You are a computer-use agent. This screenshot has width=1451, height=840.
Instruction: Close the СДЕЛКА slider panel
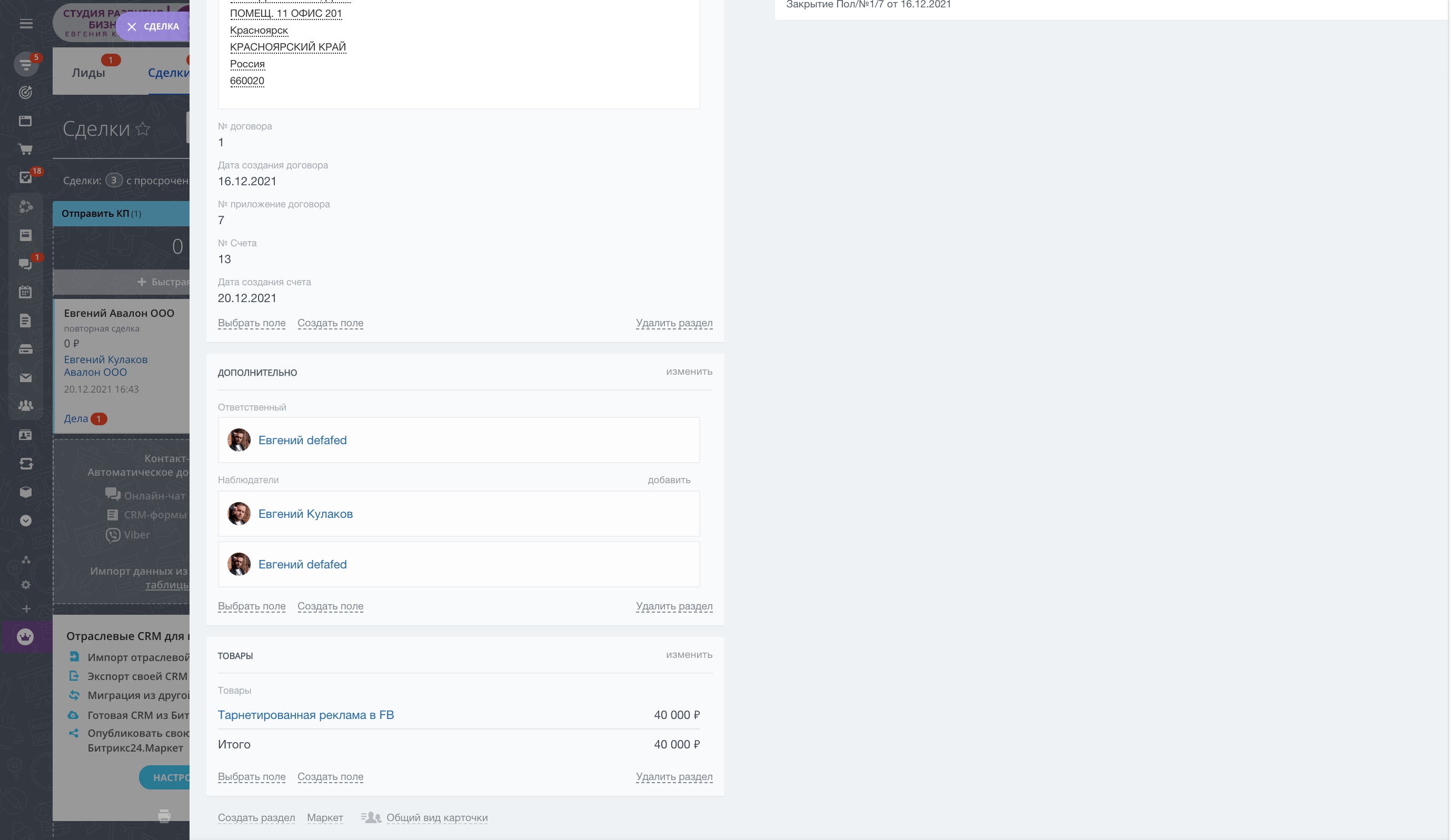(132, 26)
